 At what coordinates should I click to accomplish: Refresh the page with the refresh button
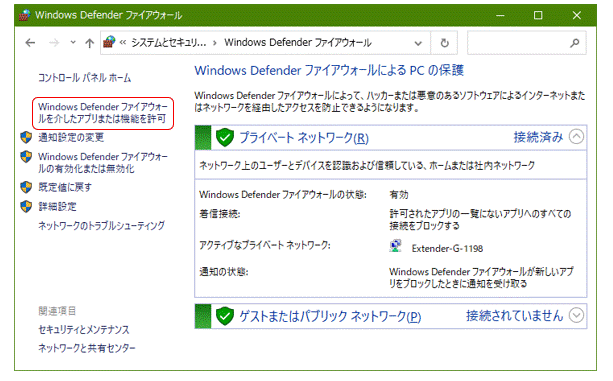pos(445,43)
